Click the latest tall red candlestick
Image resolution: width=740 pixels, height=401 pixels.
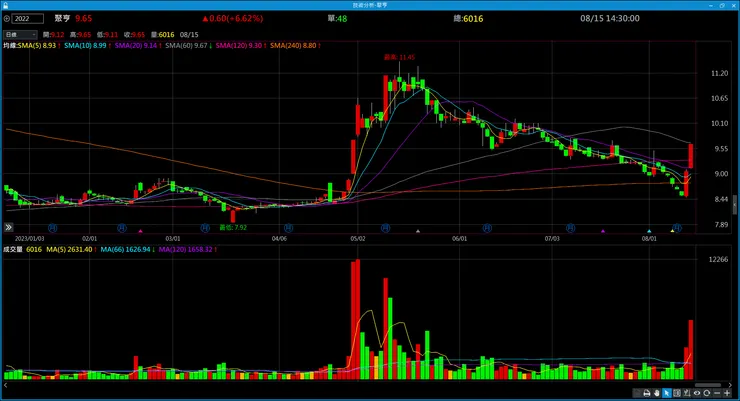coord(691,156)
